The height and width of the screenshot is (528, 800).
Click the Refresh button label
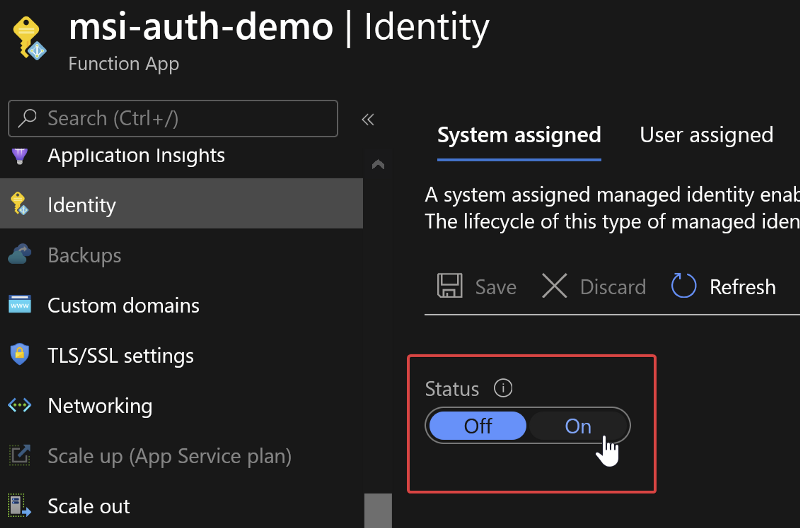tap(742, 286)
